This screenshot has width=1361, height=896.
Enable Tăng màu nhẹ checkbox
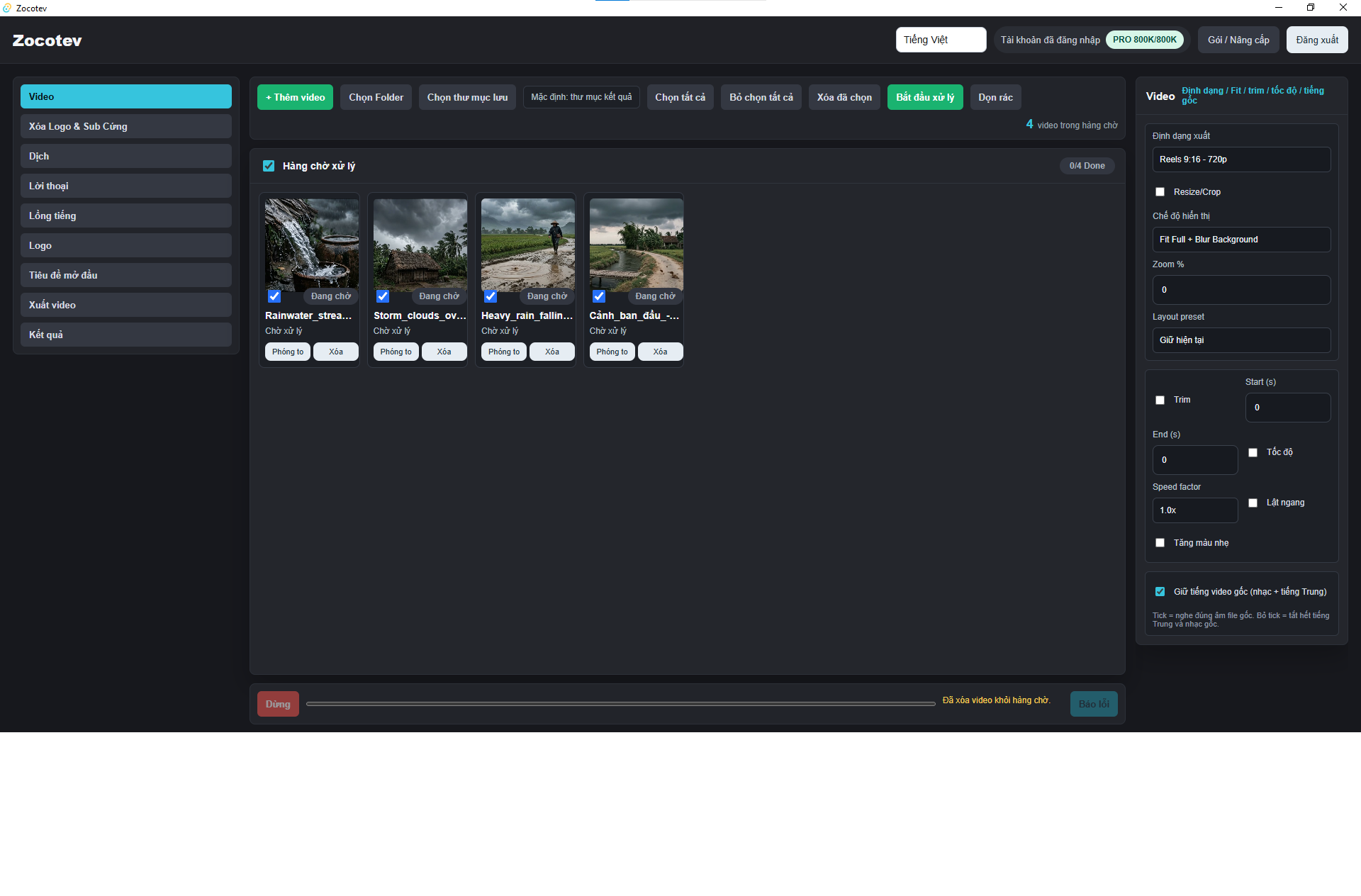(x=1160, y=543)
